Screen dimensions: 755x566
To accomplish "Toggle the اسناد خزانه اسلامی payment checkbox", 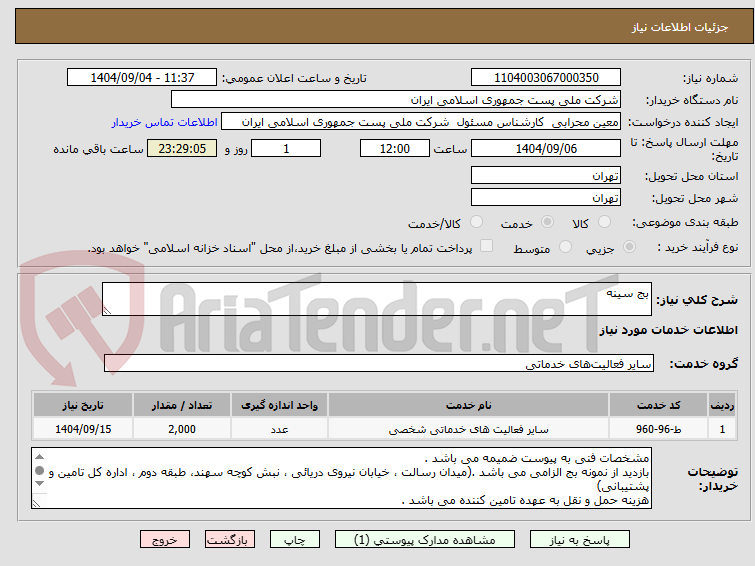I will pos(487,246).
